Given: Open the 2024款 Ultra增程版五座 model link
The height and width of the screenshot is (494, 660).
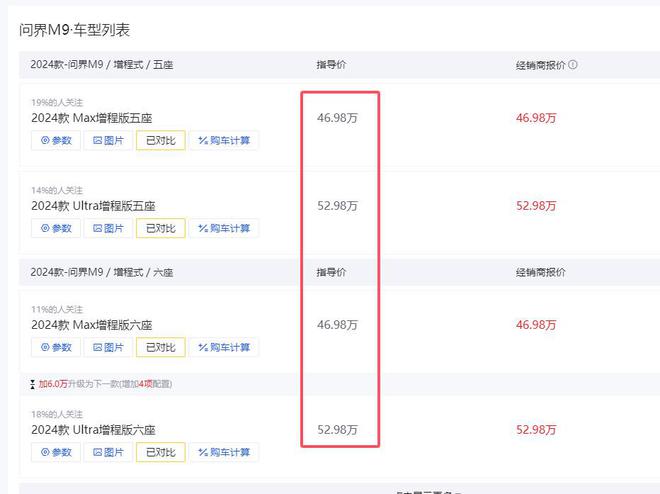Looking at the screenshot, I should tap(93, 206).
